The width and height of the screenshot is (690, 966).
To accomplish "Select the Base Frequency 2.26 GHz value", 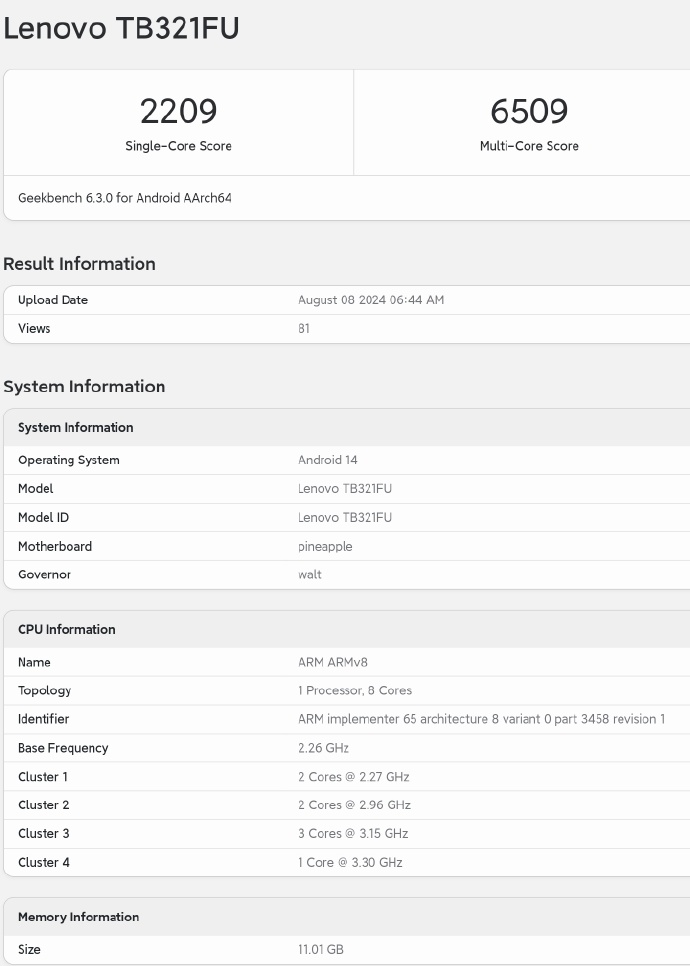I will [323, 748].
